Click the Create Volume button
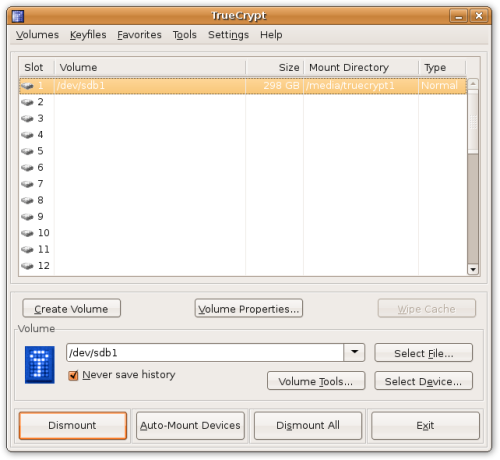 pos(71,308)
